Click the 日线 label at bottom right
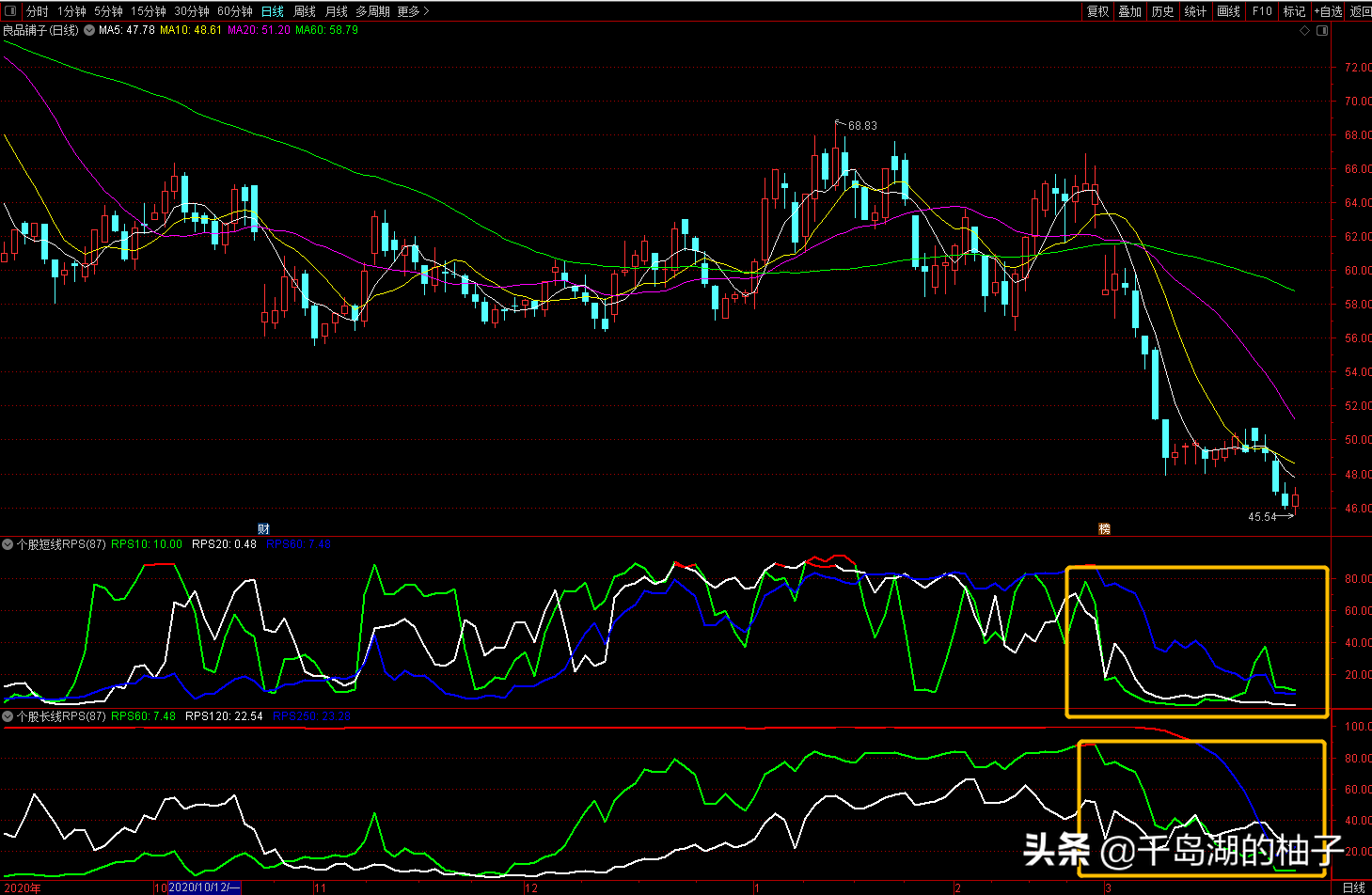The width and height of the screenshot is (1372, 895). (x=1354, y=887)
